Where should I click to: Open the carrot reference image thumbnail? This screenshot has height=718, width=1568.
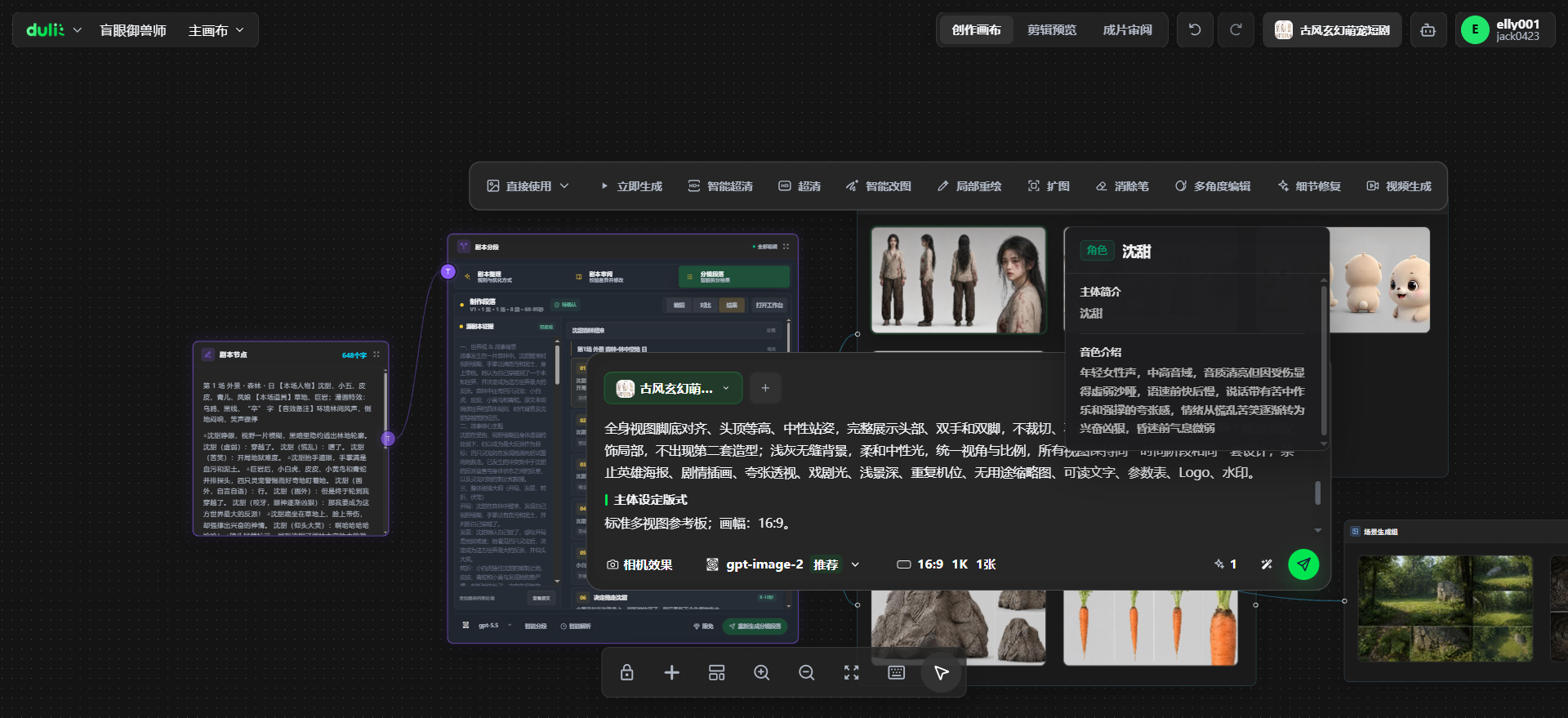tap(1150, 627)
